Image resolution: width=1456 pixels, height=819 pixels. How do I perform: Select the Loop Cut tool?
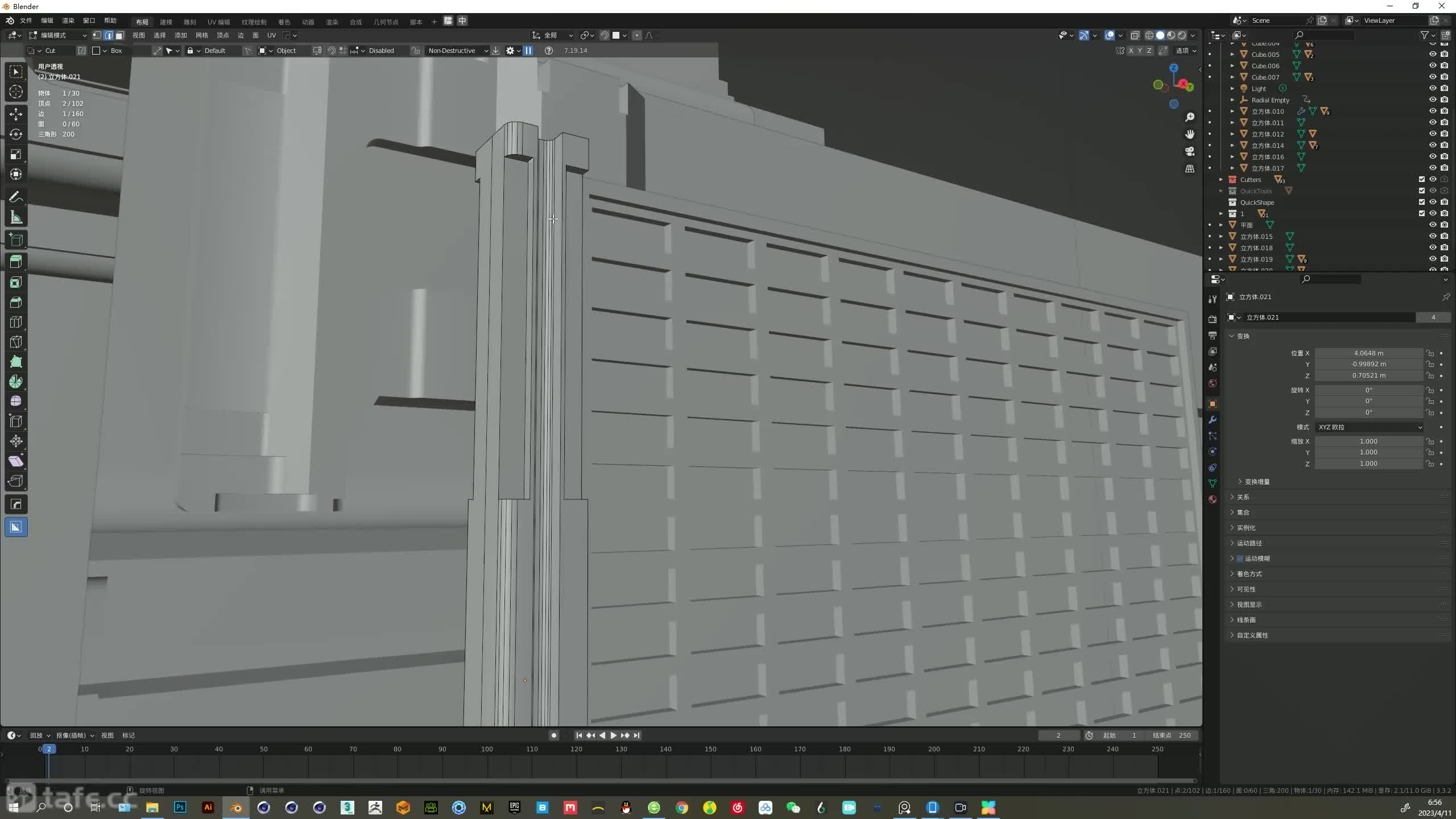coord(16,322)
